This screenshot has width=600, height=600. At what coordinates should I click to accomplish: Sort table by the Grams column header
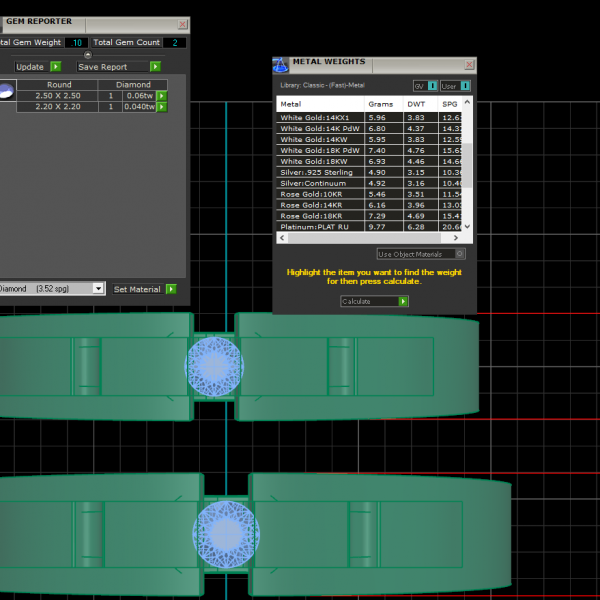click(383, 104)
